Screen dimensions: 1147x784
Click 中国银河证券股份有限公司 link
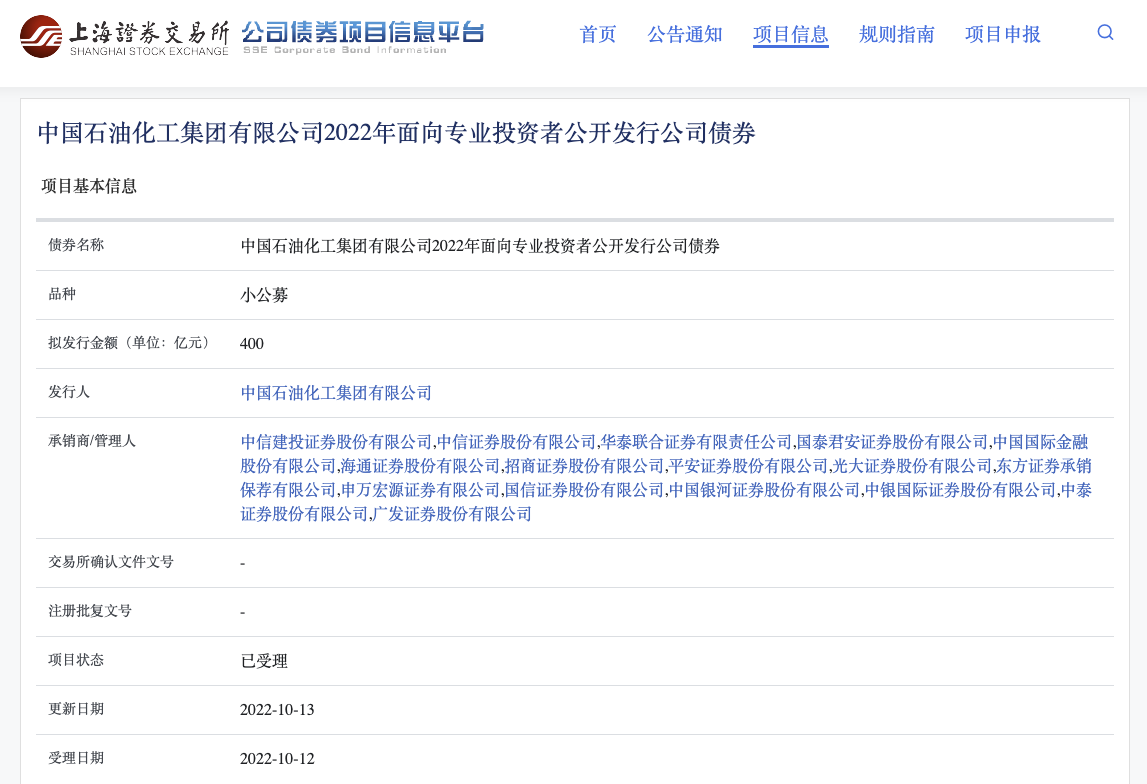[x=764, y=490]
